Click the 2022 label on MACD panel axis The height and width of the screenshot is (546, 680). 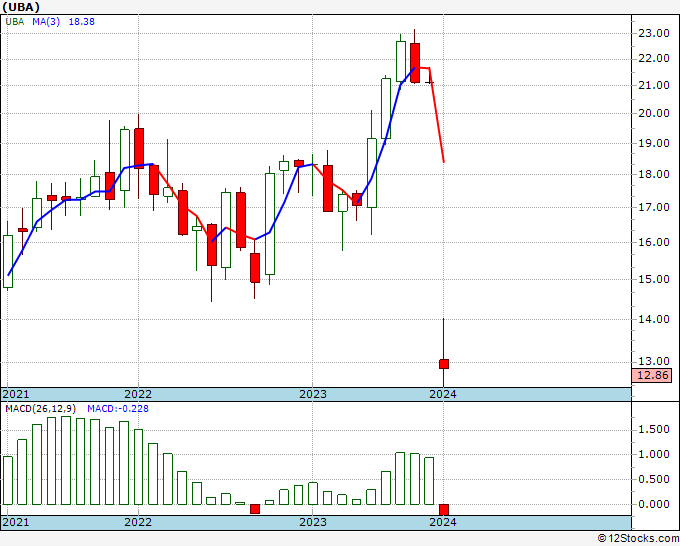coord(138,522)
